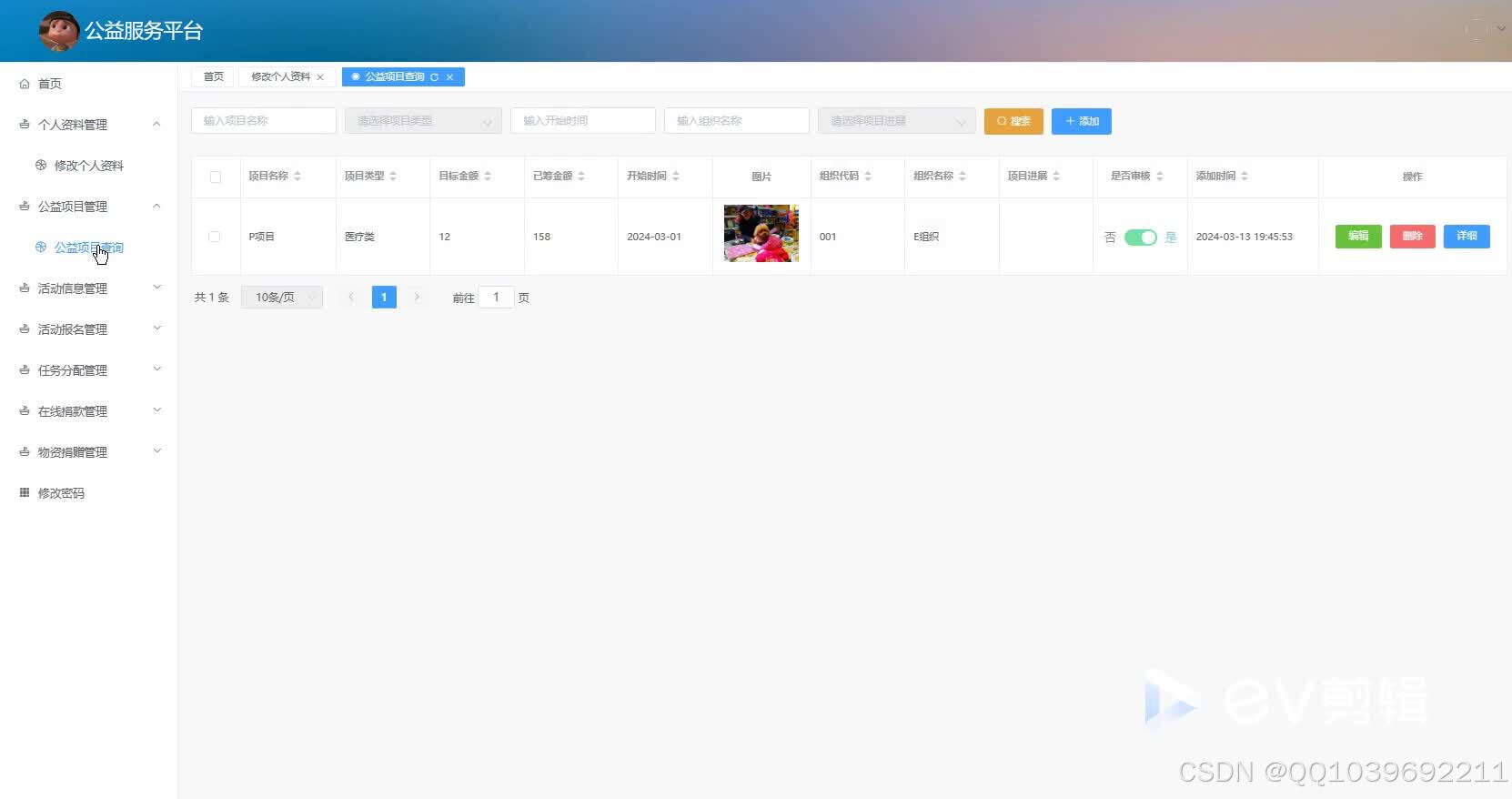Image resolution: width=1512 pixels, height=799 pixels.
Task: Sort by 组织代码 column
Action: [868, 177]
